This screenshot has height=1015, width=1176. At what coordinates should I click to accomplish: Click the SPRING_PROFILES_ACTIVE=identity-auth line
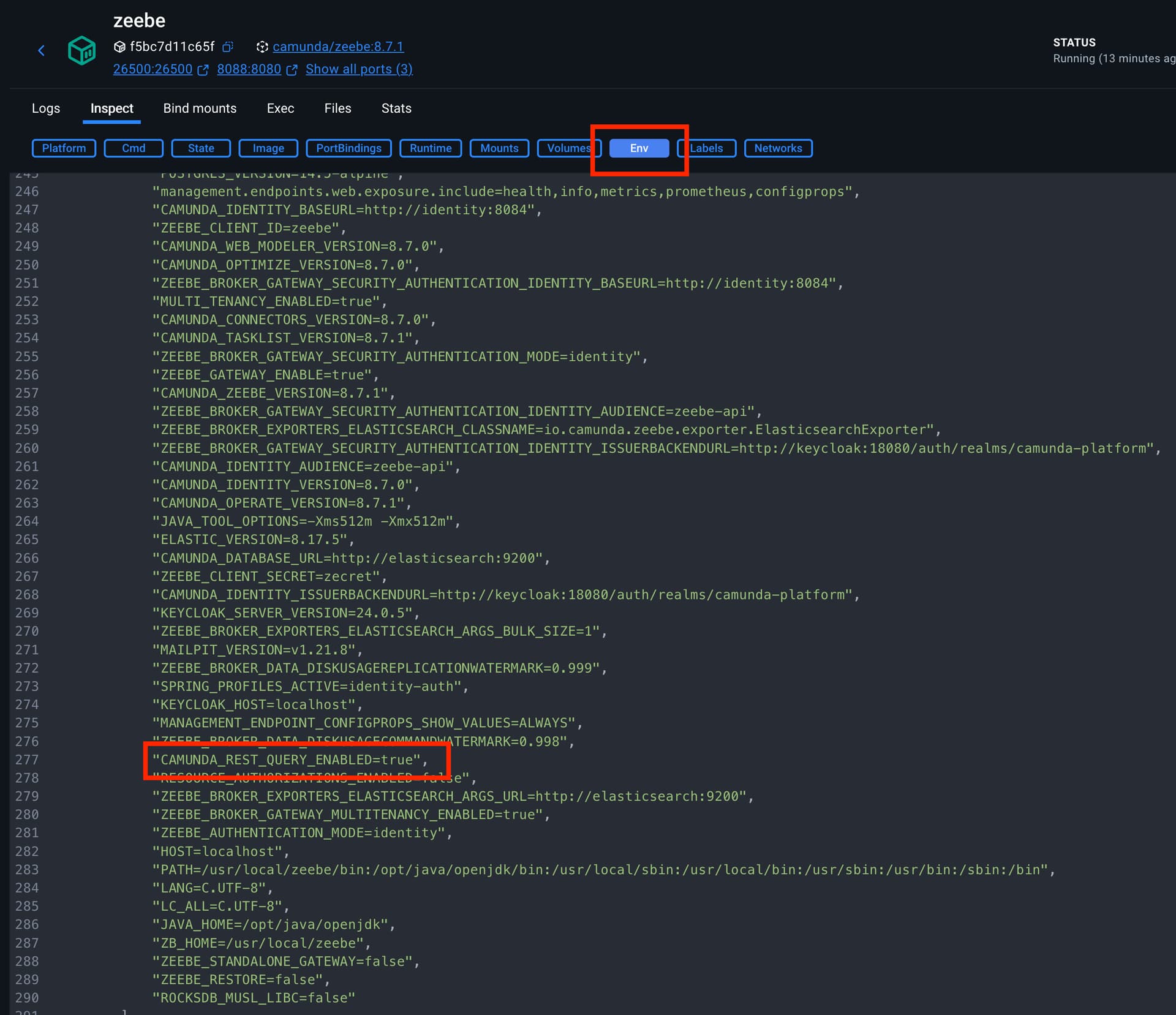point(311,687)
